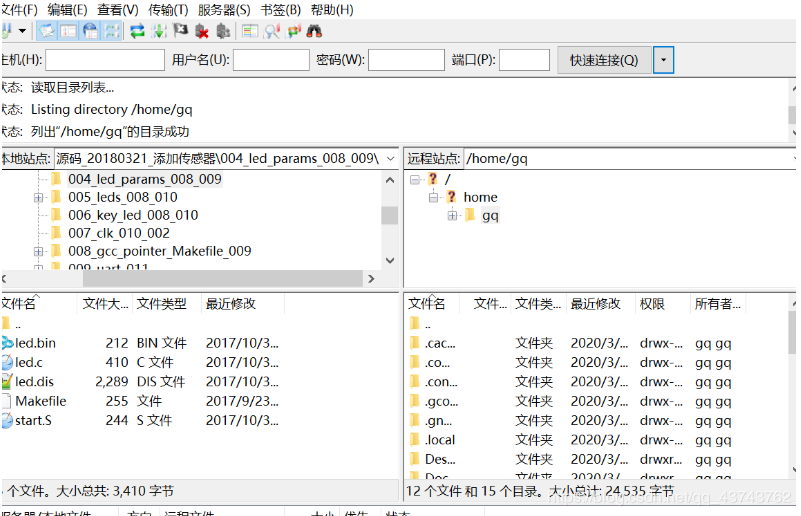Select led.c file icon
Image resolution: width=801 pixels, height=516 pixels.
pos(7,362)
